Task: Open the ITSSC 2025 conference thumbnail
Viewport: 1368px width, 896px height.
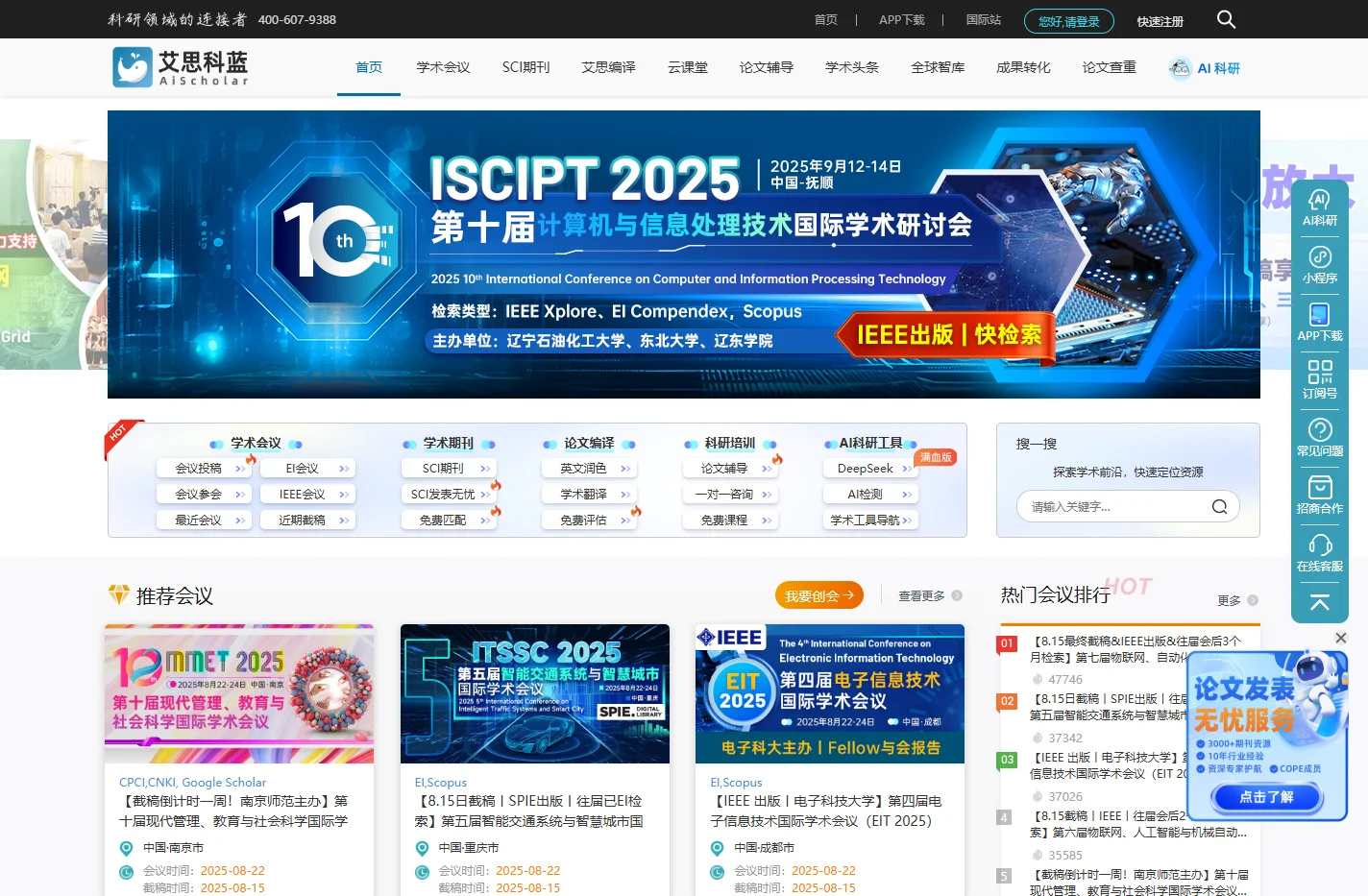Action: (535, 693)
